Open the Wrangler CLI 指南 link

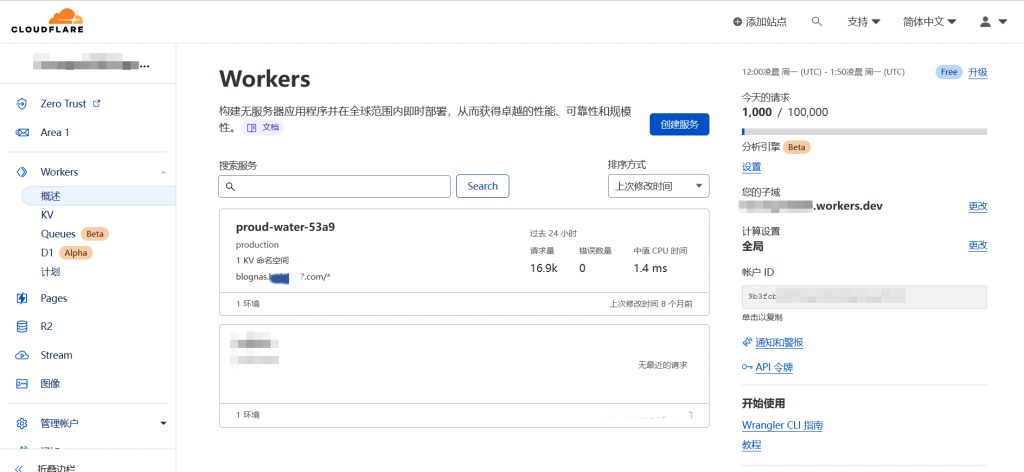[782, 426]
